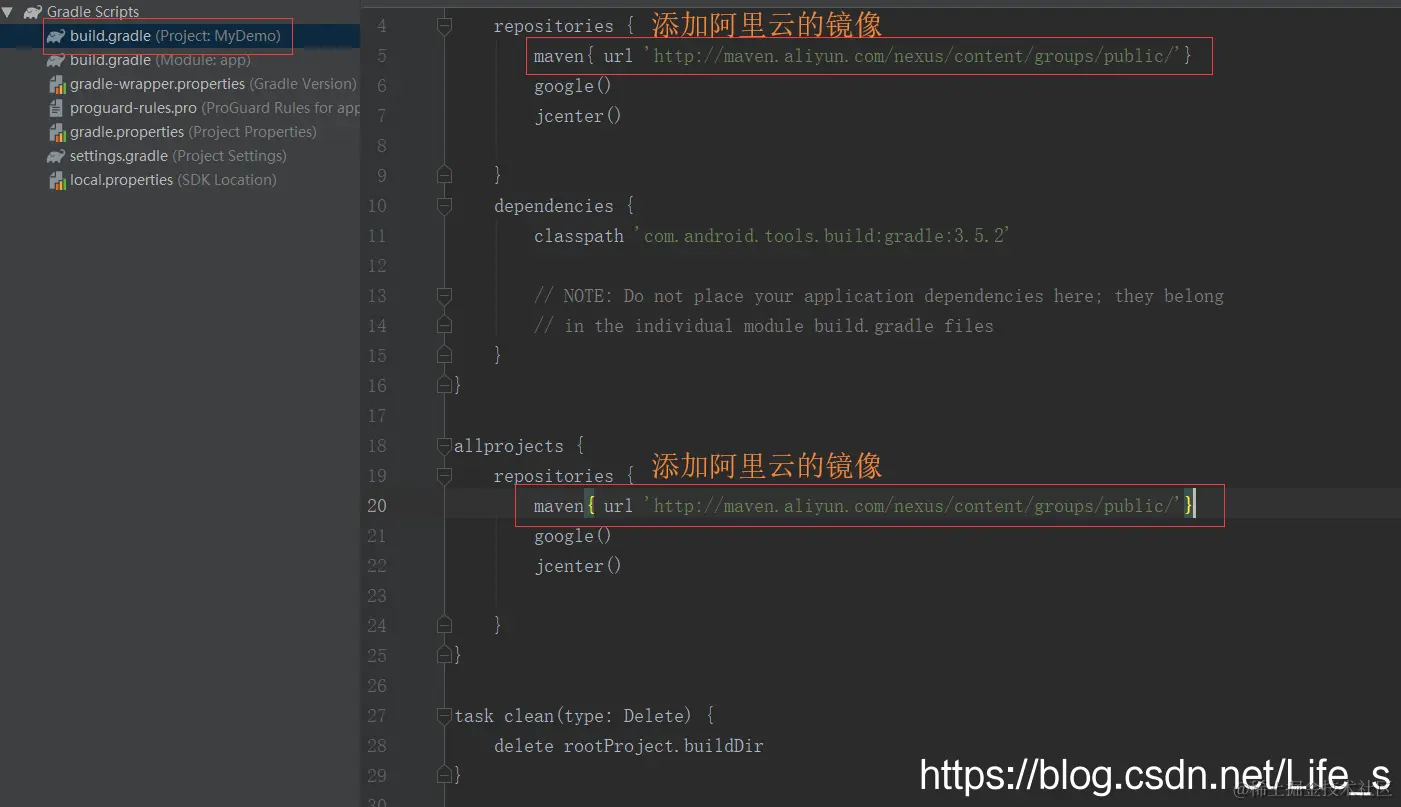Click line number 28 in the gutter
The image size is (1401, 807).
coord(377,746)
